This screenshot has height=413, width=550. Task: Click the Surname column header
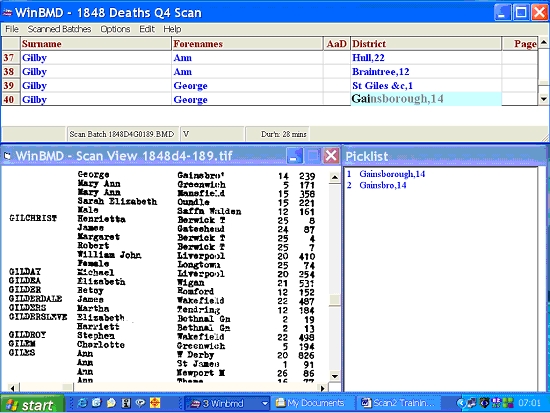coord(96,44)
